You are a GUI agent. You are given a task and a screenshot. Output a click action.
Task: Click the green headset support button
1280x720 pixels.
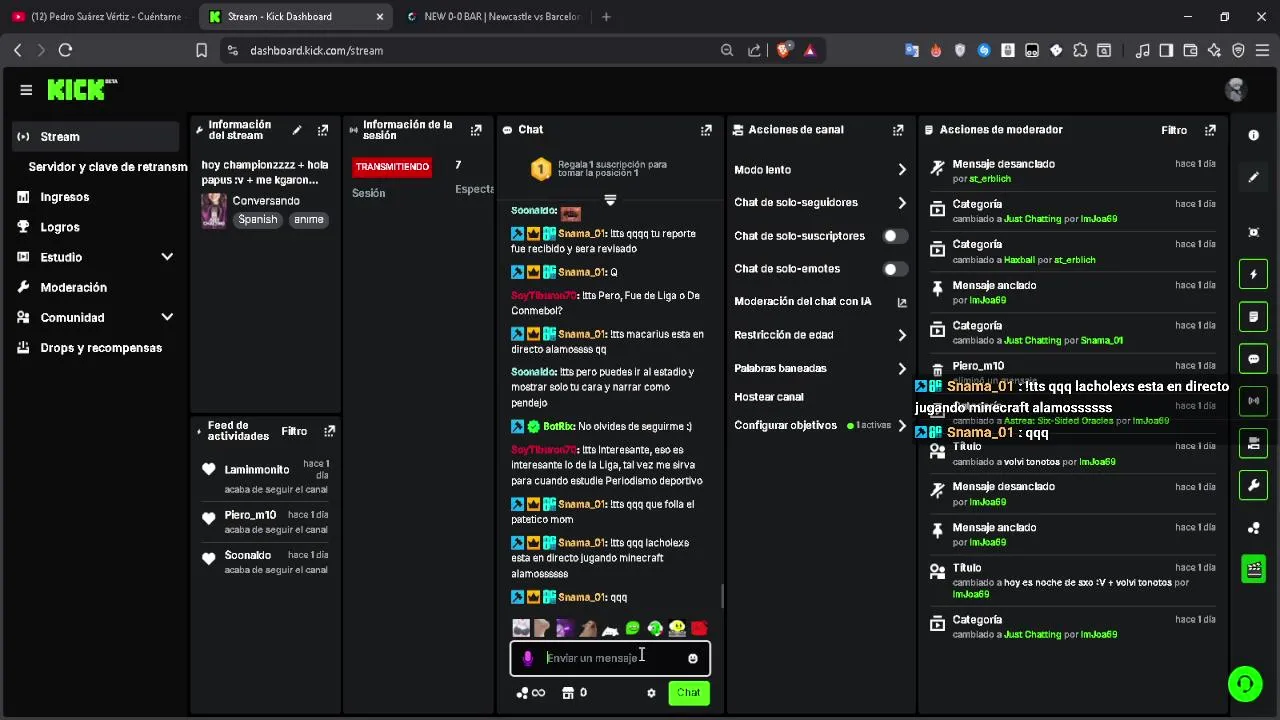tap(1245, 684)
